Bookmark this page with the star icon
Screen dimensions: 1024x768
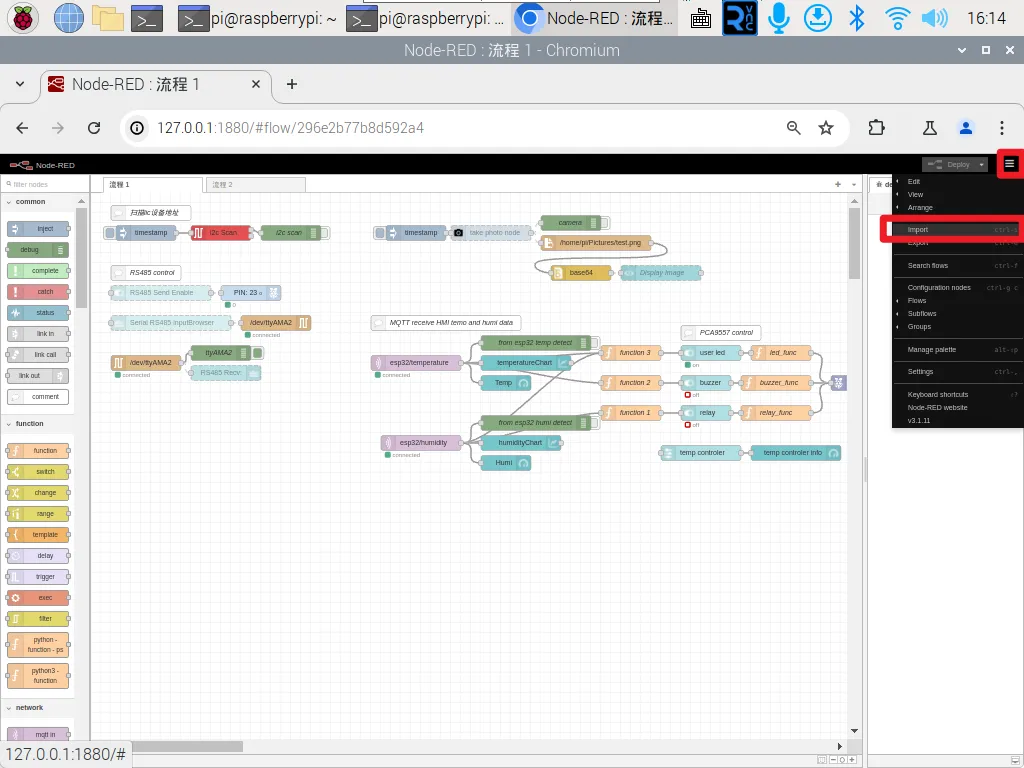tap(826, 128)
